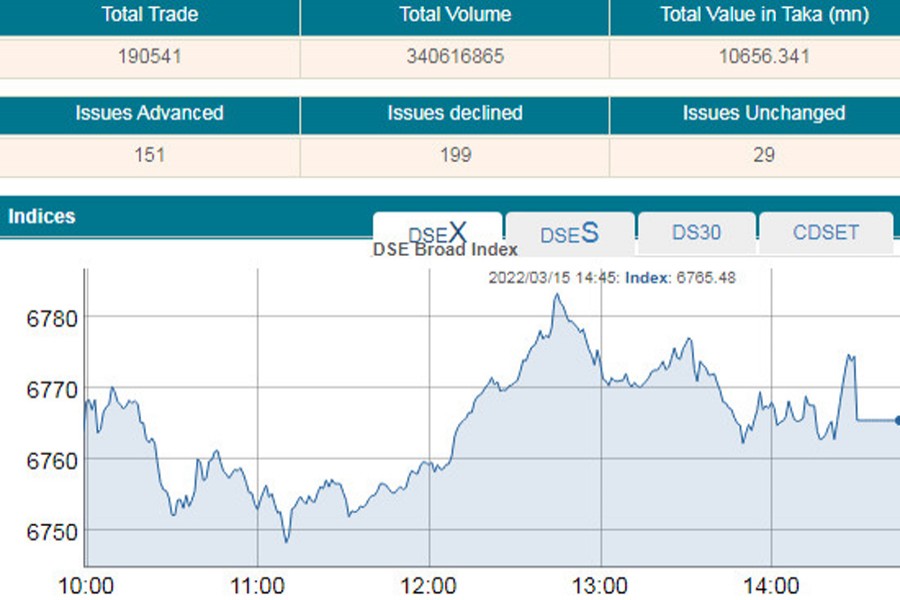Select the total trade value 190541

150,57
